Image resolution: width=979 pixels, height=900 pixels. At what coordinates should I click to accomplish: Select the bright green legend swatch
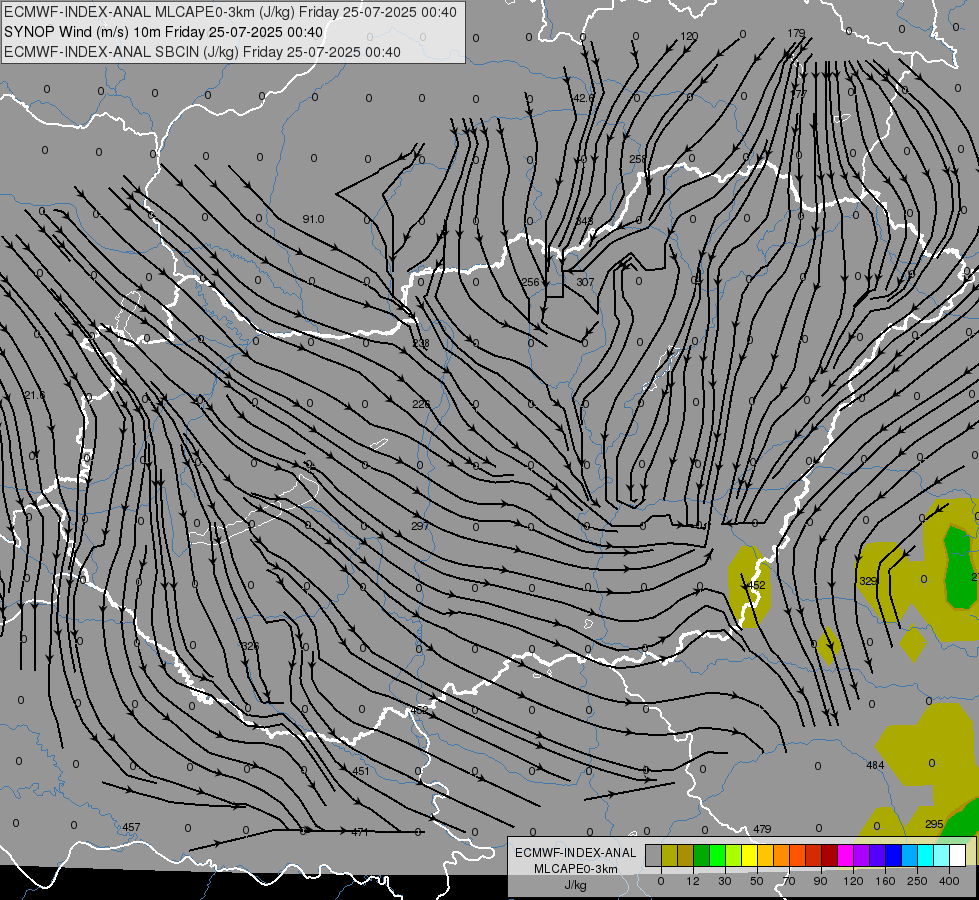coord(717,855)
